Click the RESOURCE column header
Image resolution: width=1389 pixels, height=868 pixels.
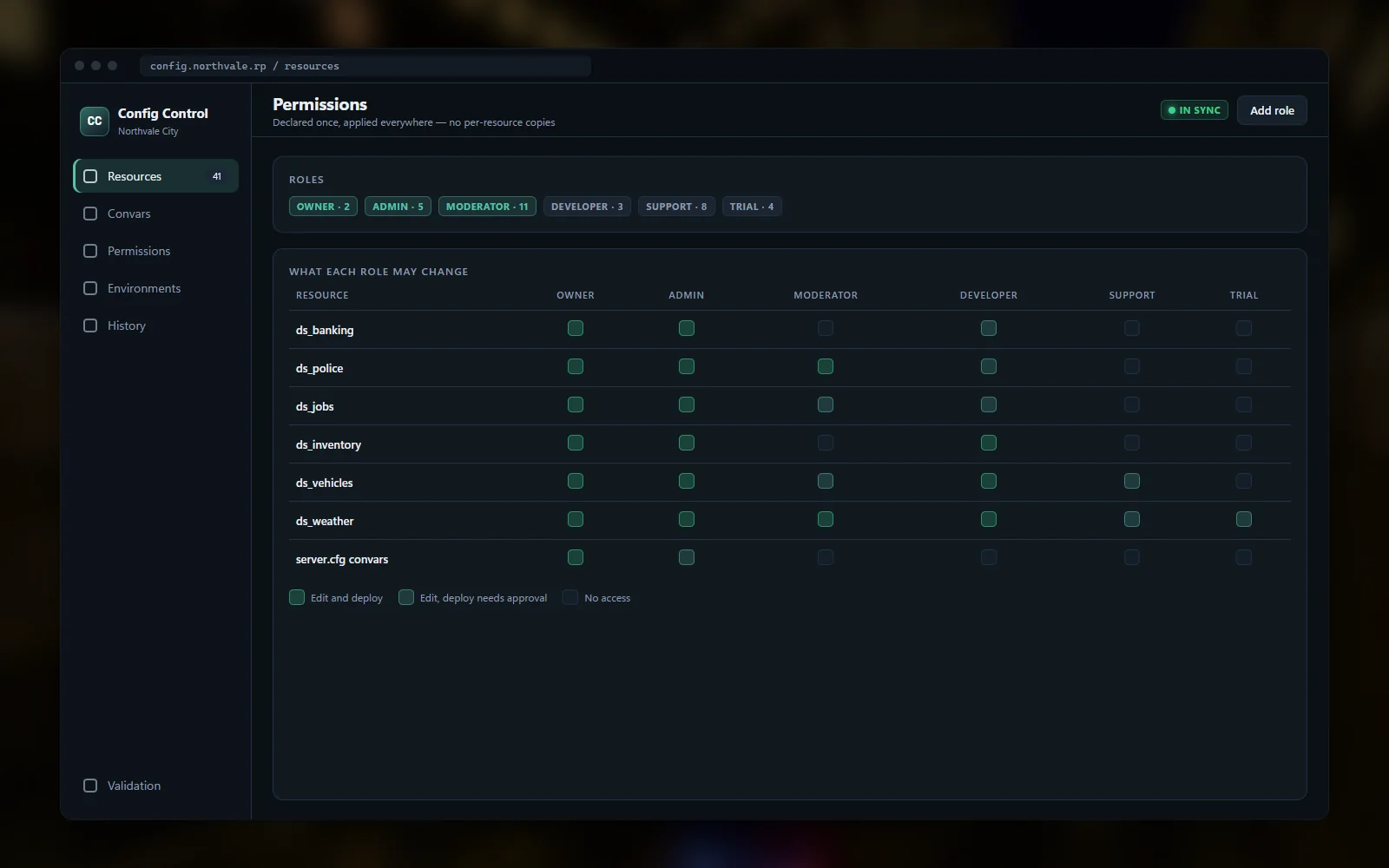click(x=322, y=295)
